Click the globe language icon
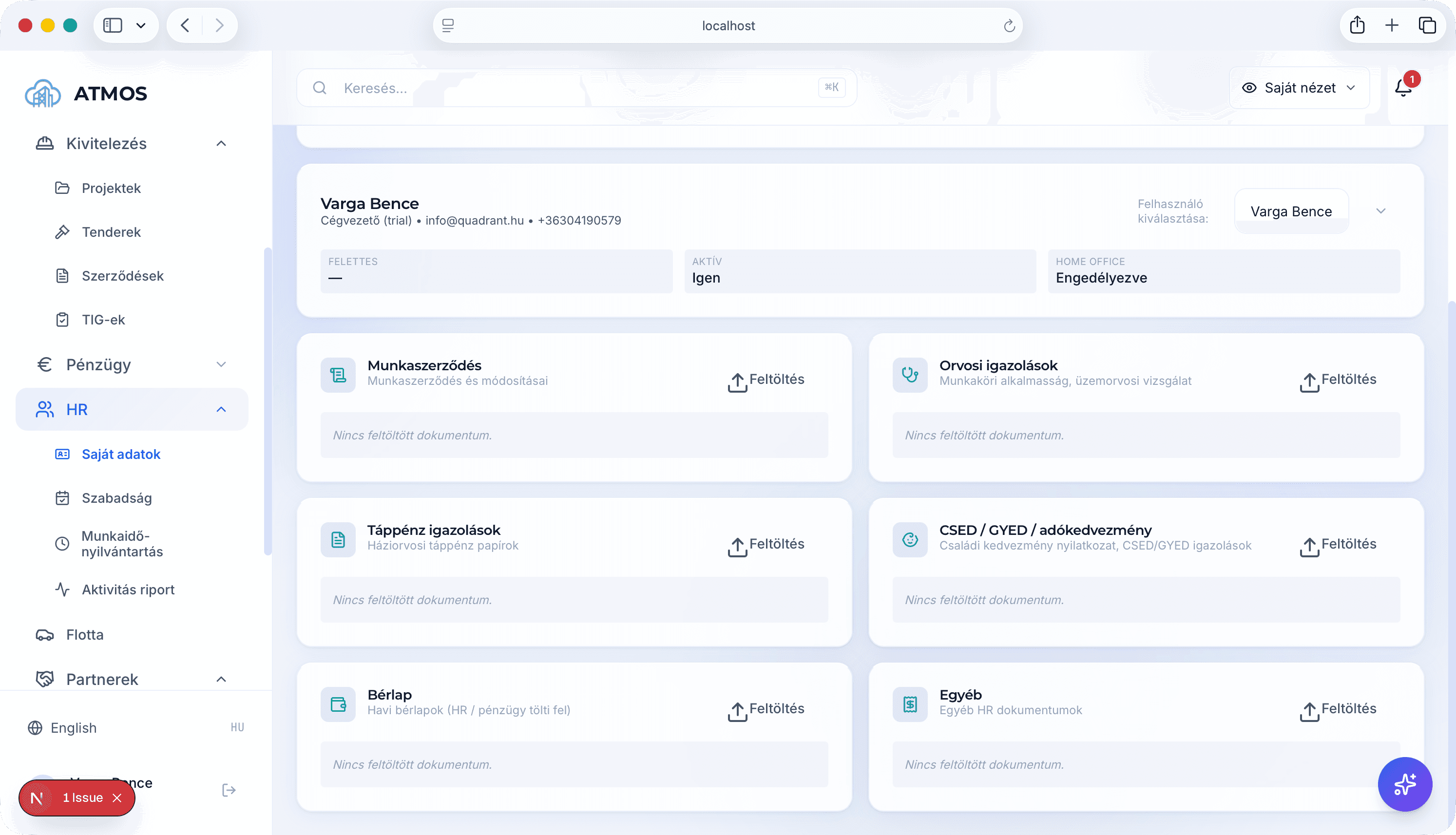The width and height of the screenshot is (1456, 835). [35, 728]
